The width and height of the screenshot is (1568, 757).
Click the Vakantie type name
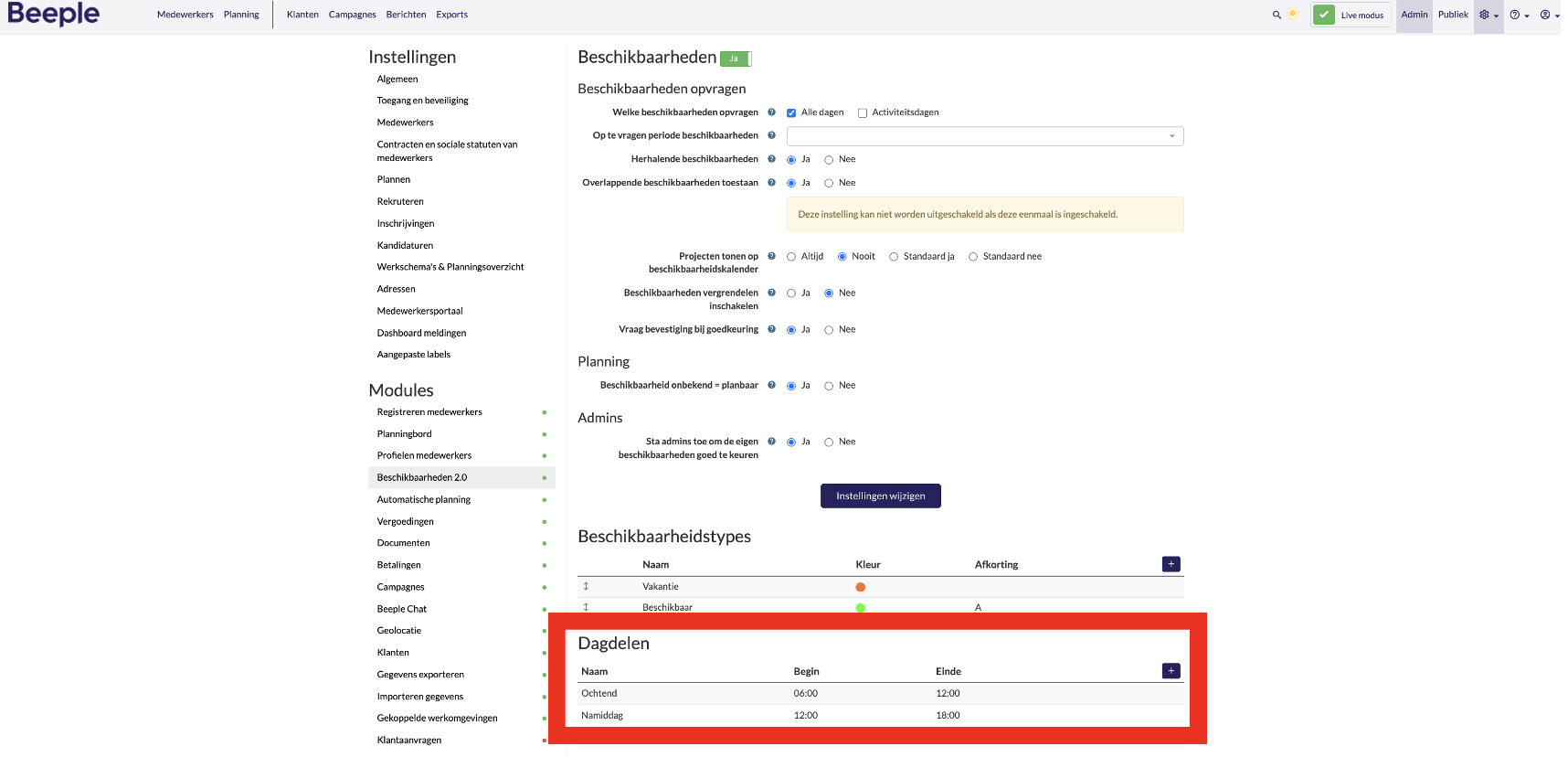coord(661,587)
